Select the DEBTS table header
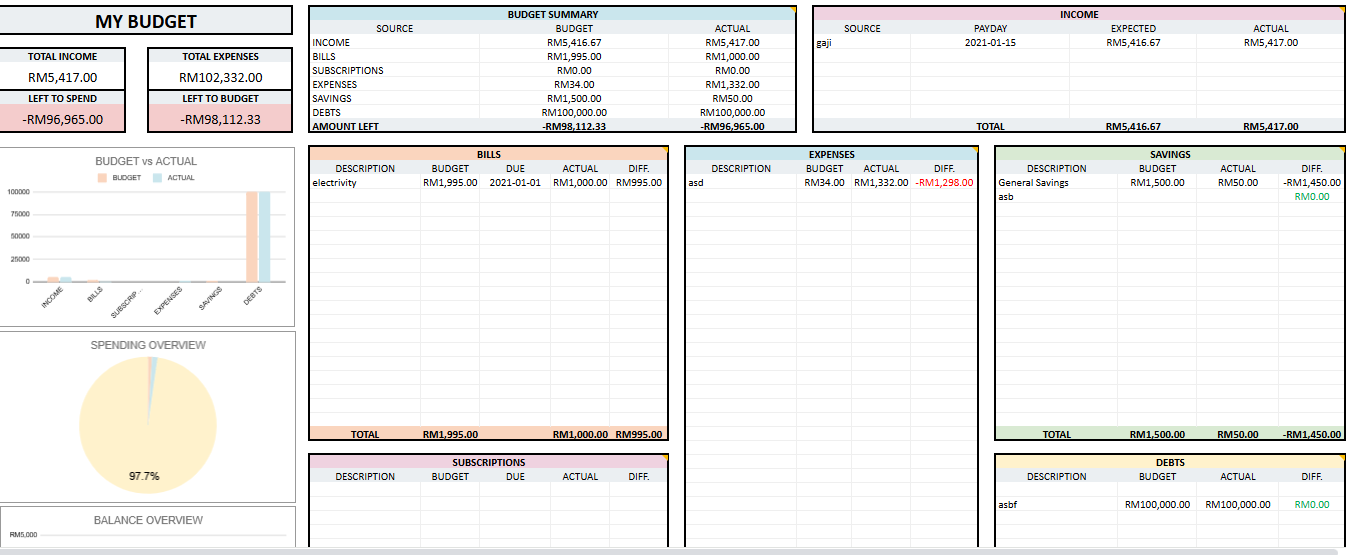Image resolution: width=1346 pixels, height=555 pixels. coord(1170,463)
